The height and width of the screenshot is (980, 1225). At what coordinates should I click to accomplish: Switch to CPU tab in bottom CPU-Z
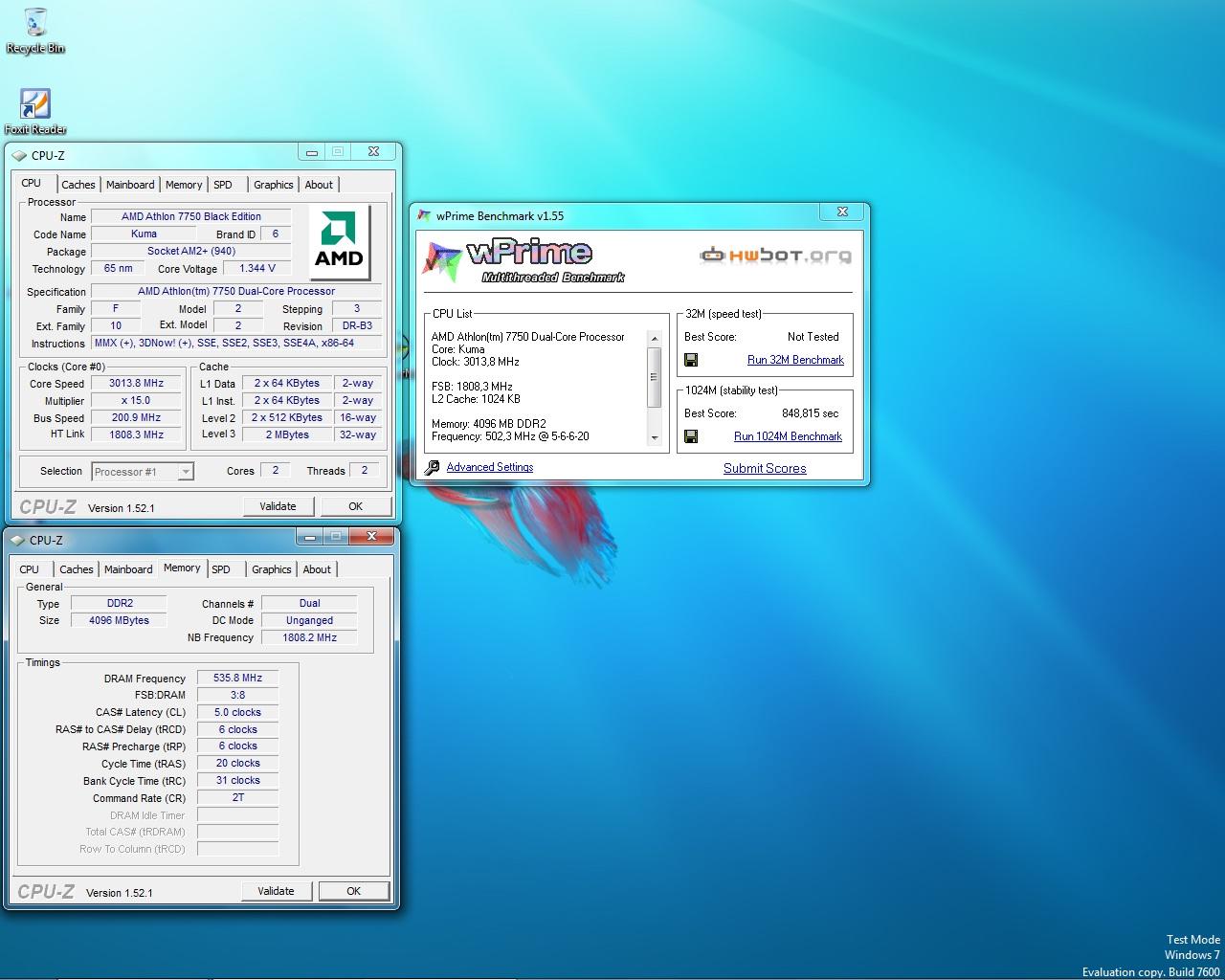30,569
